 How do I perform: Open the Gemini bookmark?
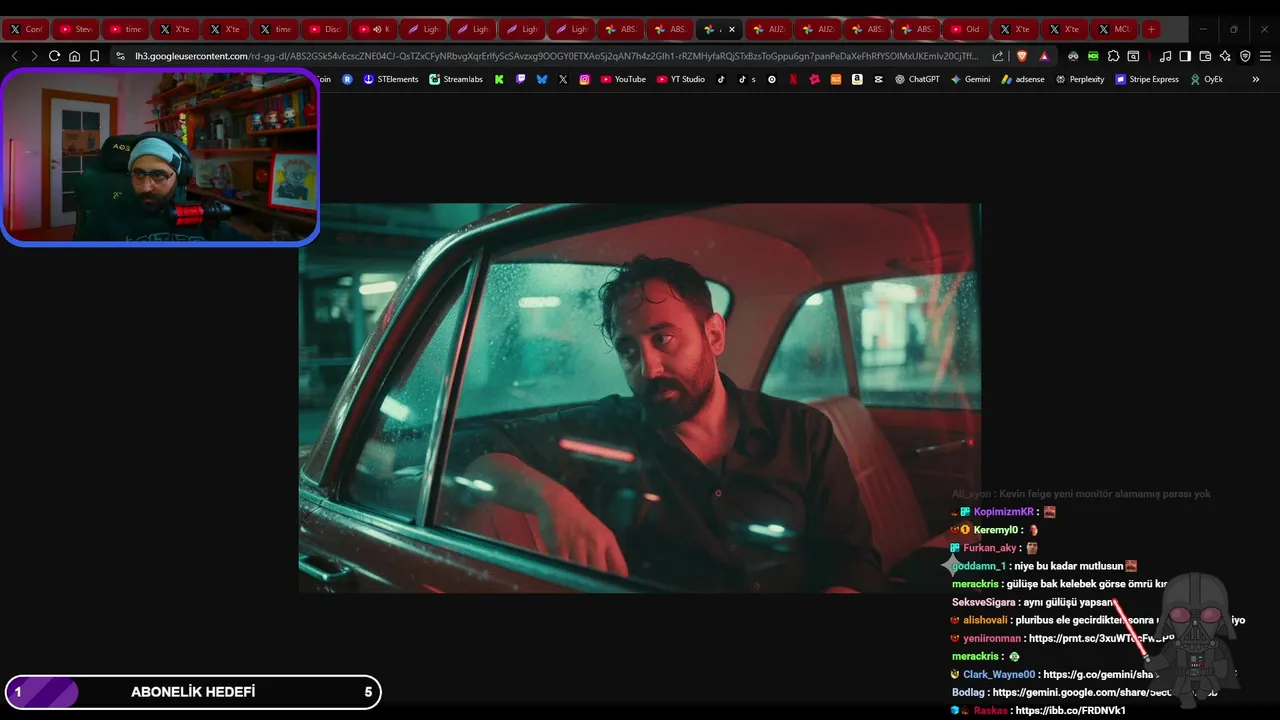[x=970, y=79]
